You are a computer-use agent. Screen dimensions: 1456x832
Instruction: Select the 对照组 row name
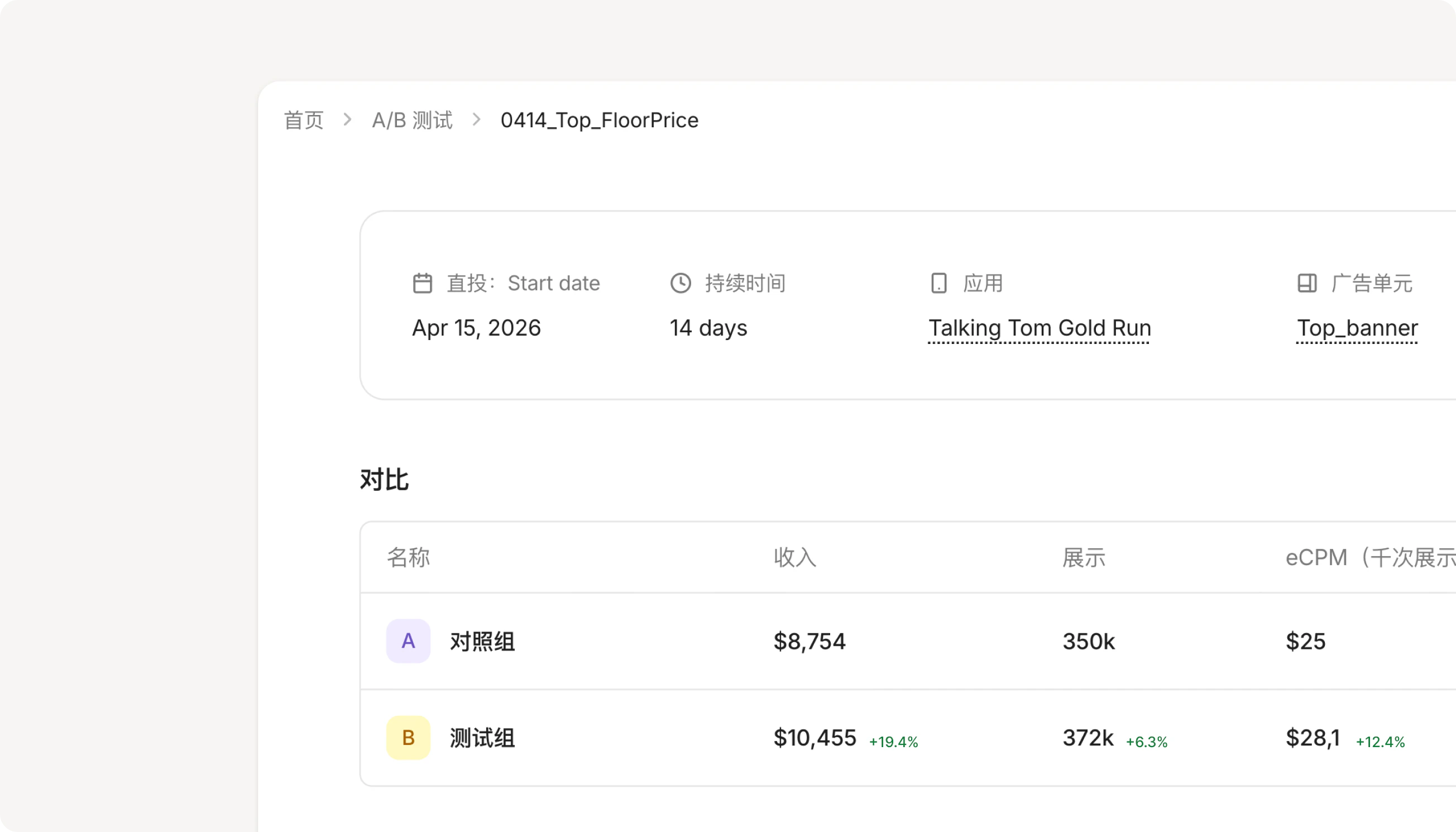point(482,641)
